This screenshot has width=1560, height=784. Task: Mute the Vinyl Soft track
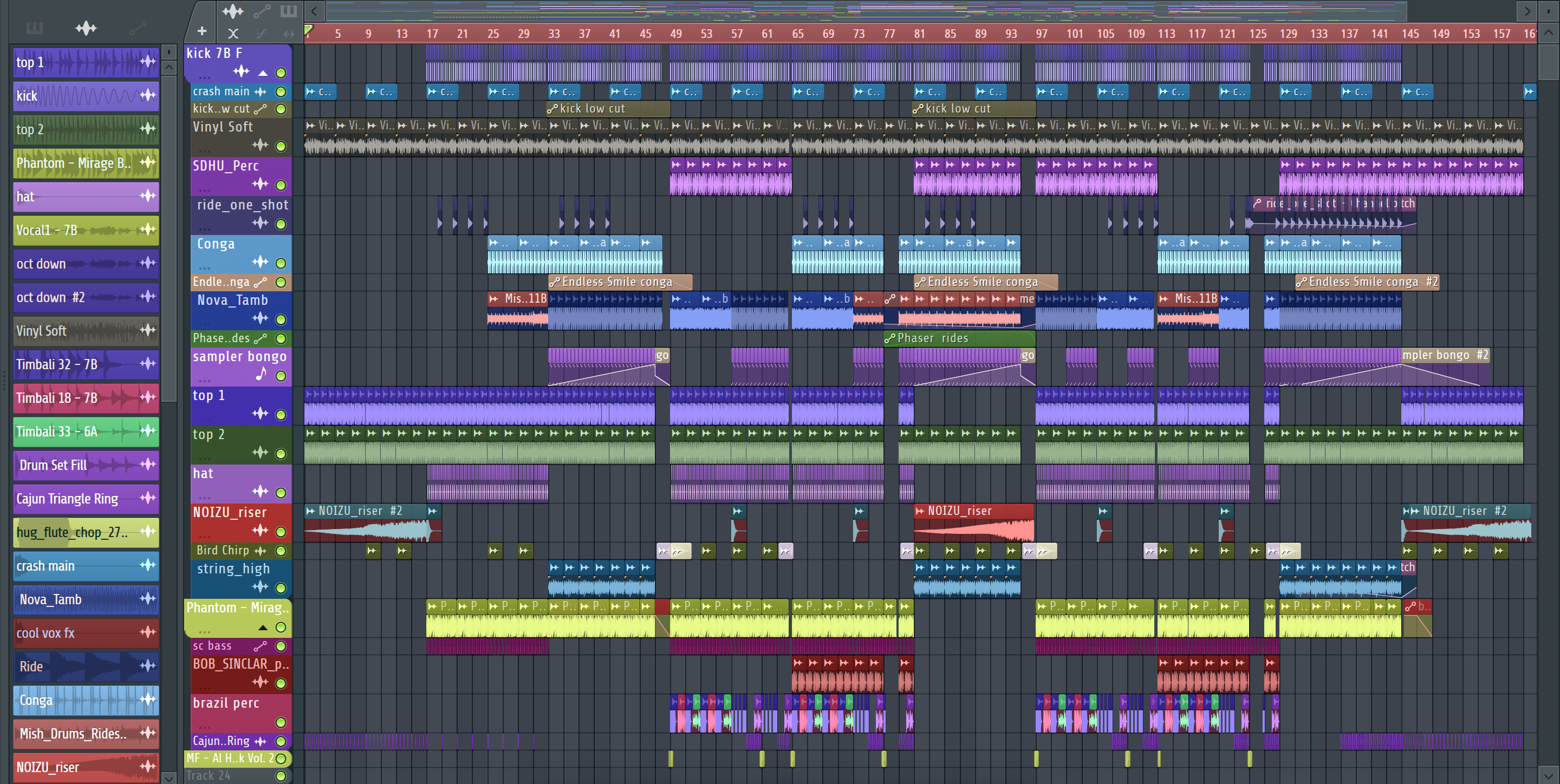pos(281,146)
